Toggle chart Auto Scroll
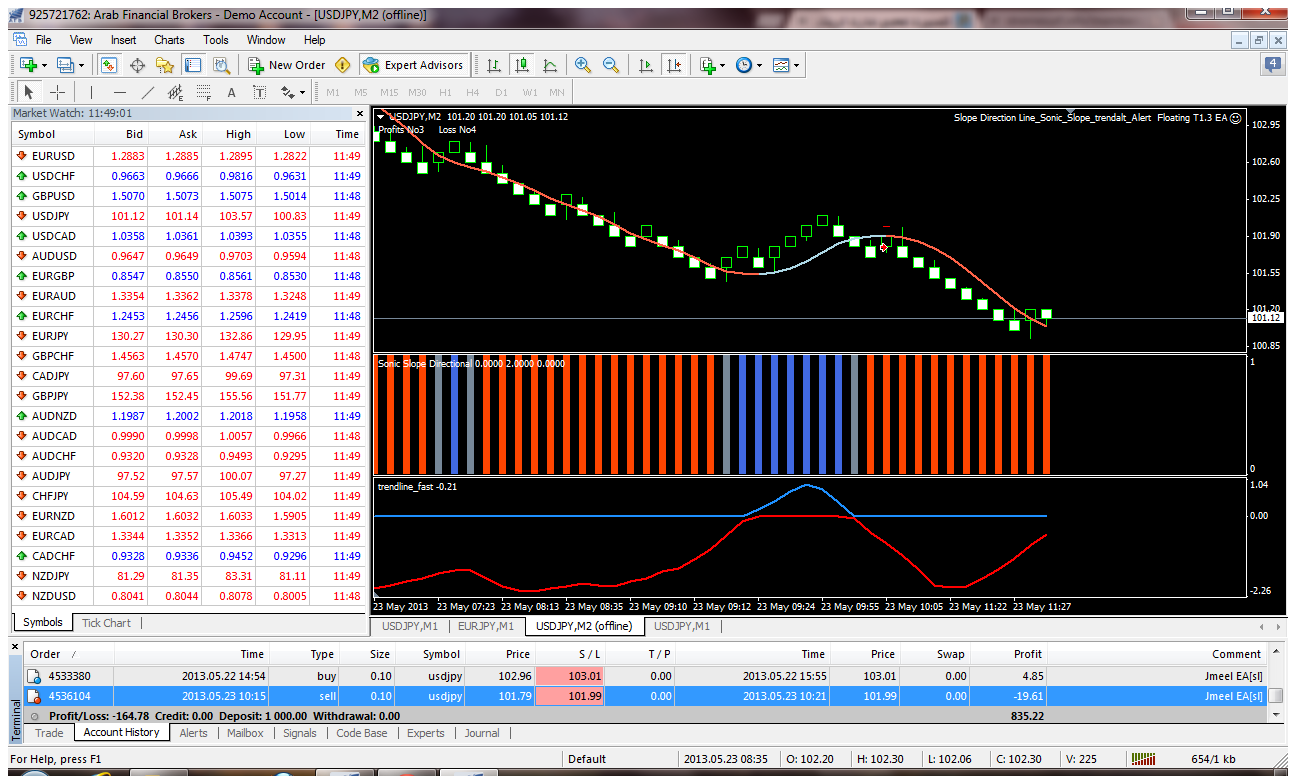 [645, 65]
